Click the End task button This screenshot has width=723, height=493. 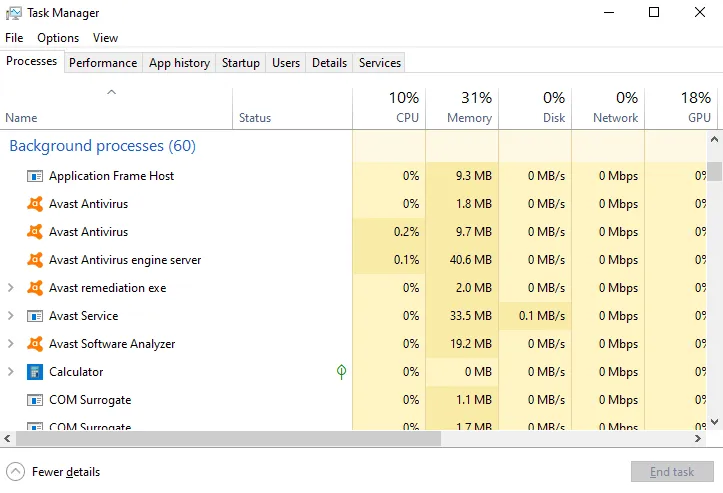tap(672, 472)
